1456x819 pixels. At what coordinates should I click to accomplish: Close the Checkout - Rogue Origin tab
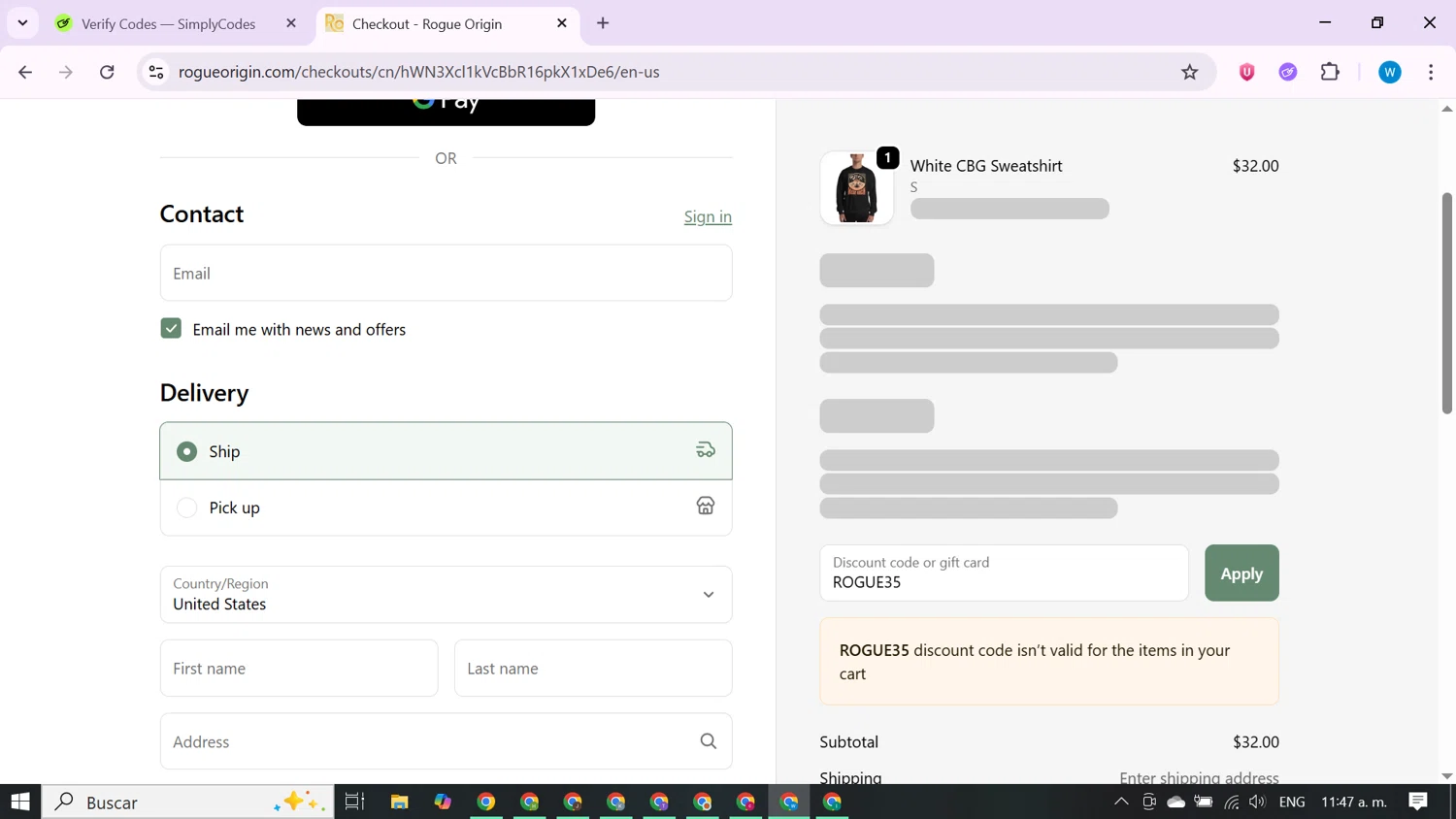click(562, 23)
